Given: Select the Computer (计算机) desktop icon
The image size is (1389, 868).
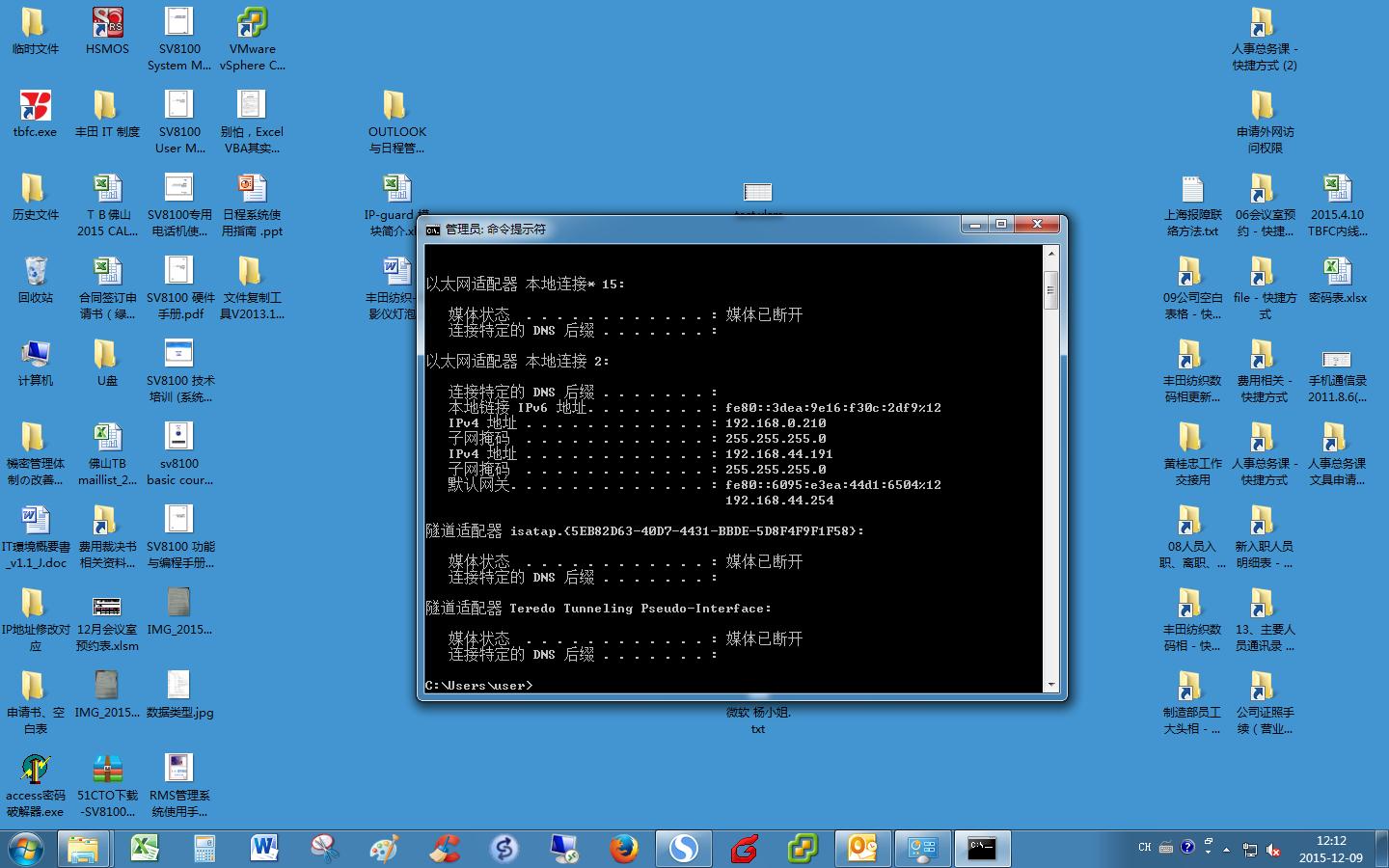Looking at the screenshot, I should coord(35,363).
